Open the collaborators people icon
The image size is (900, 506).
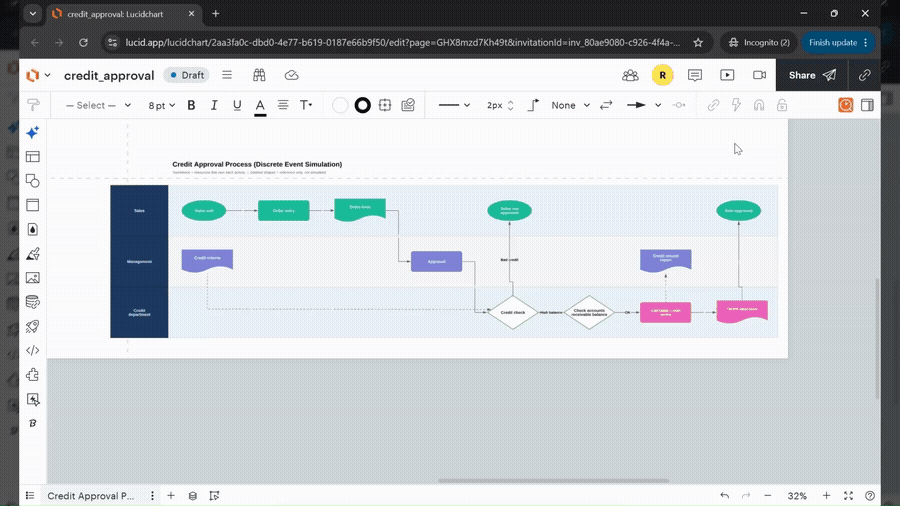click(630, 75)
